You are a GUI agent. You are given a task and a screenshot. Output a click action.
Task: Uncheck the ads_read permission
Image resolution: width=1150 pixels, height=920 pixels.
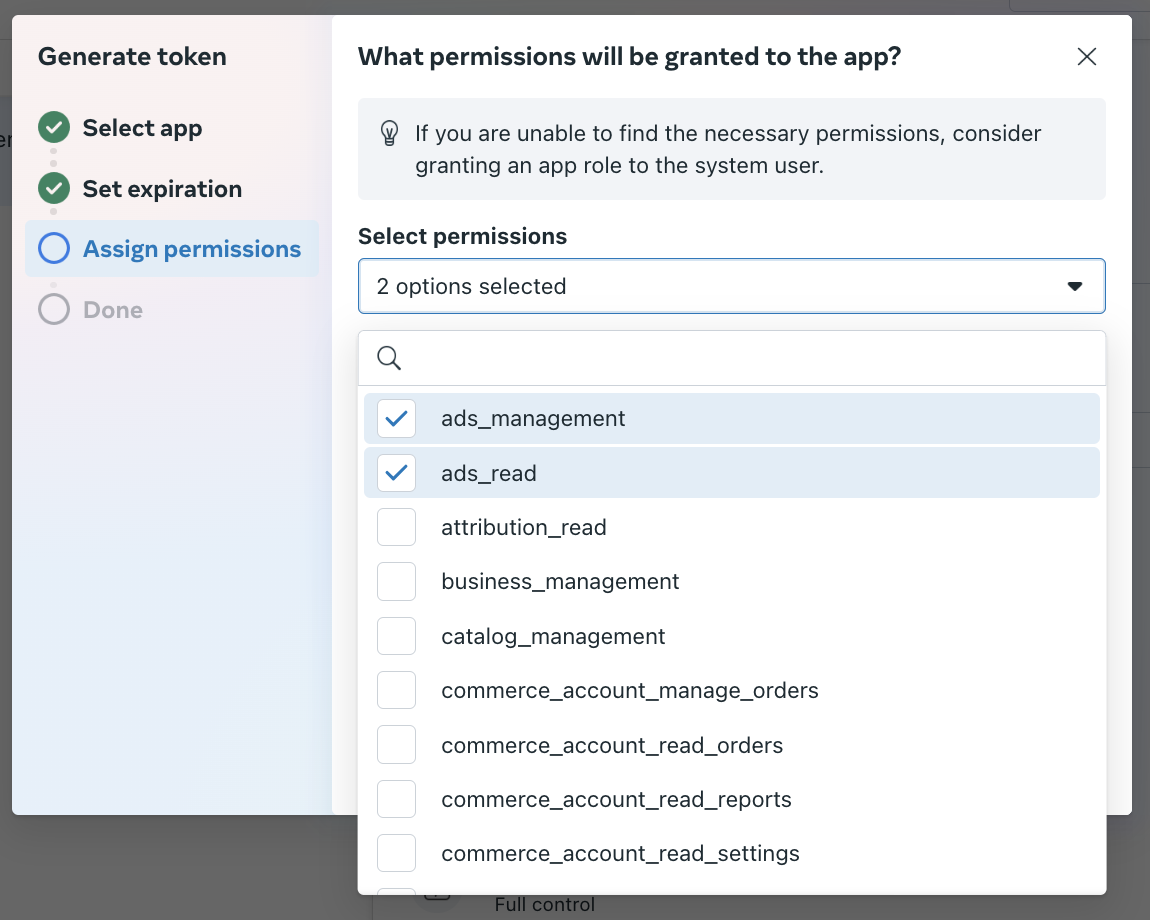click(396, 473)
